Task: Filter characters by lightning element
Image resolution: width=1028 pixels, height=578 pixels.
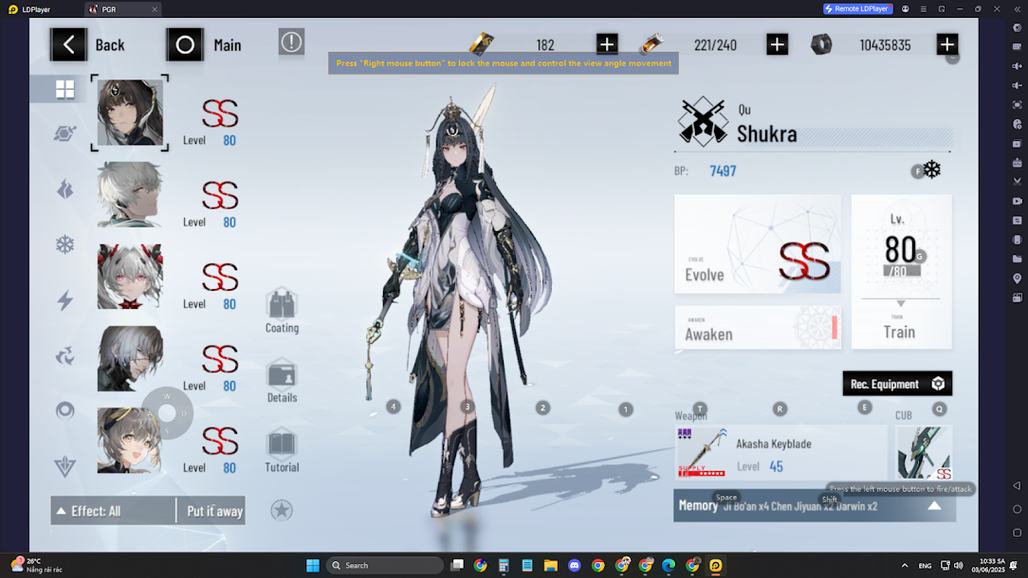Action: [65, 301]
